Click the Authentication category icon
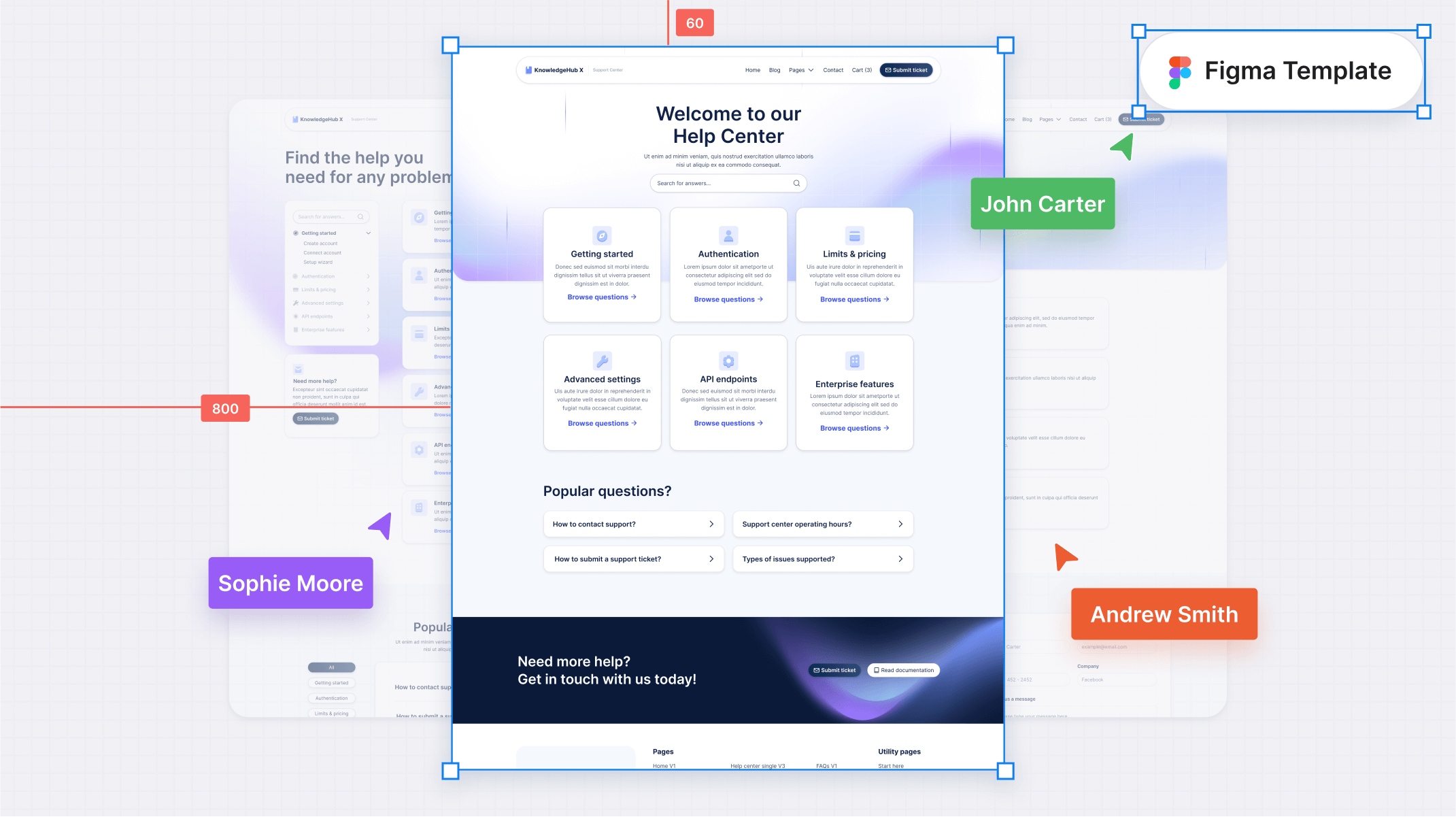The width and height of the screenshot is (1456, 817). [727, 235]
